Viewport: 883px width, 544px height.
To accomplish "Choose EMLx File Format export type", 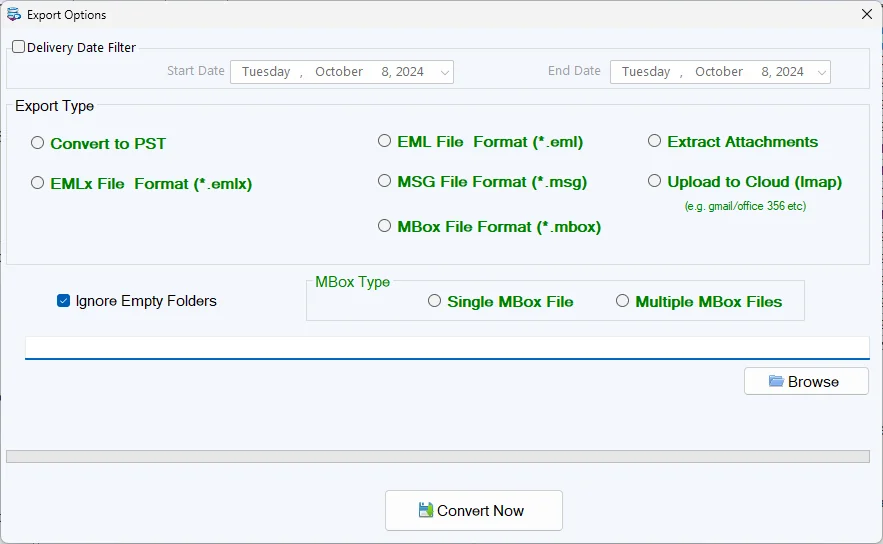I will click(38, 183).
